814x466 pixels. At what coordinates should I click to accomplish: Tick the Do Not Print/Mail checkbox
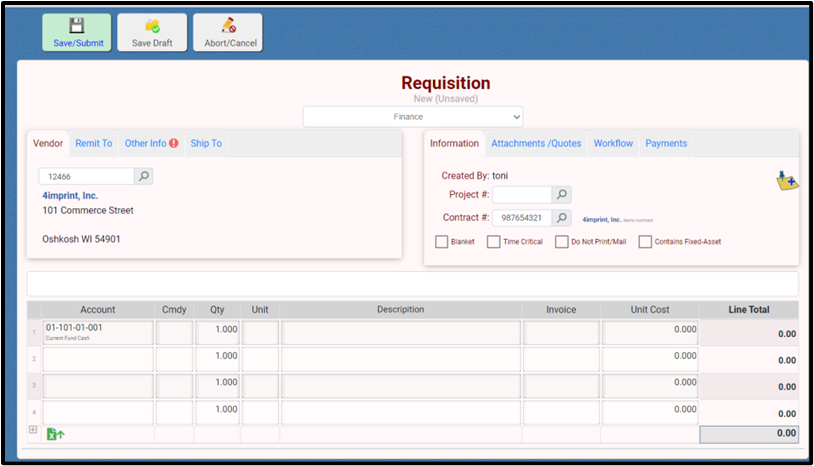click(562, 242)
